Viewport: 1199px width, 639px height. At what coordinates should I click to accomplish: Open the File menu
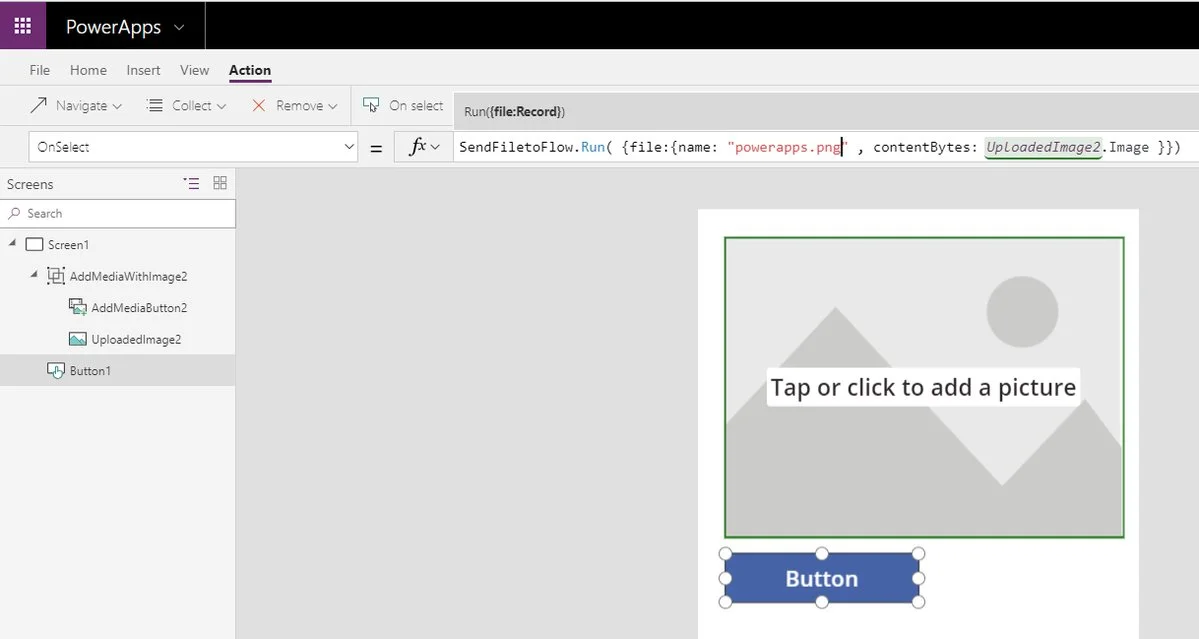39,70
